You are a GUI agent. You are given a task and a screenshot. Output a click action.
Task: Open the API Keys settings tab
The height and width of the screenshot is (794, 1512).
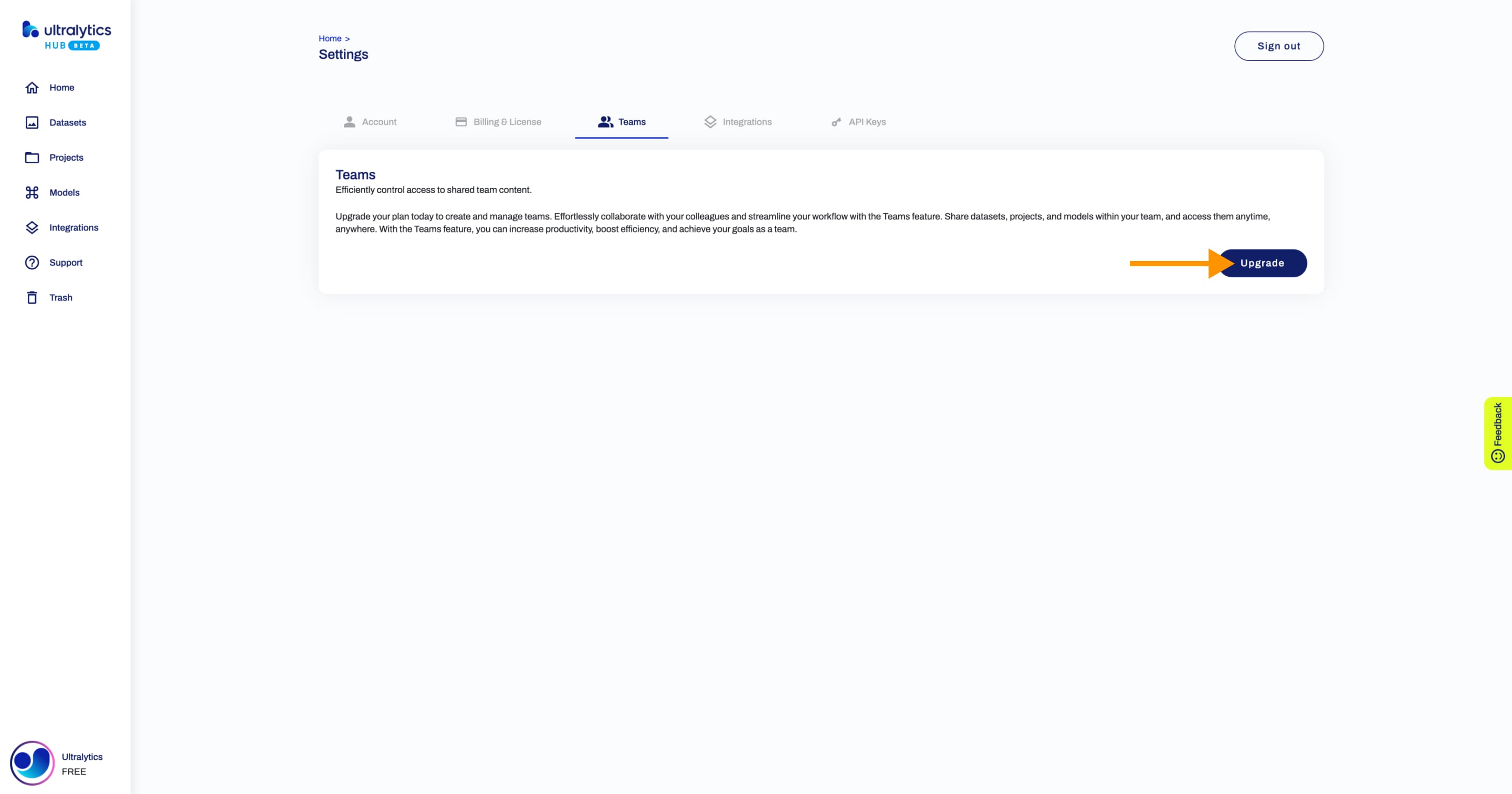pyautogui.click(x=867, y=122)
